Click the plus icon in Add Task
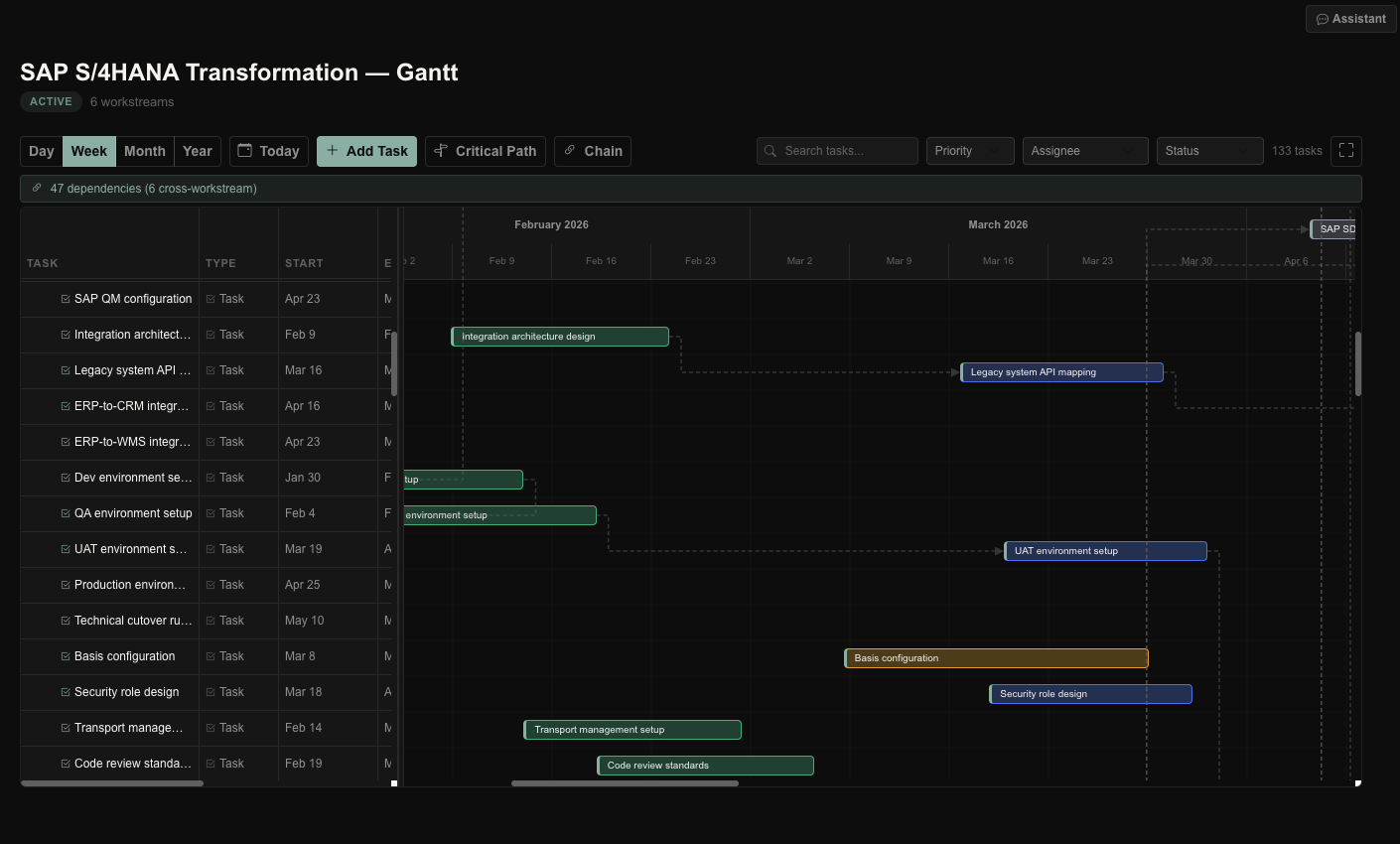The width and height of the screenshot is (1400, 844). point(333,150)
